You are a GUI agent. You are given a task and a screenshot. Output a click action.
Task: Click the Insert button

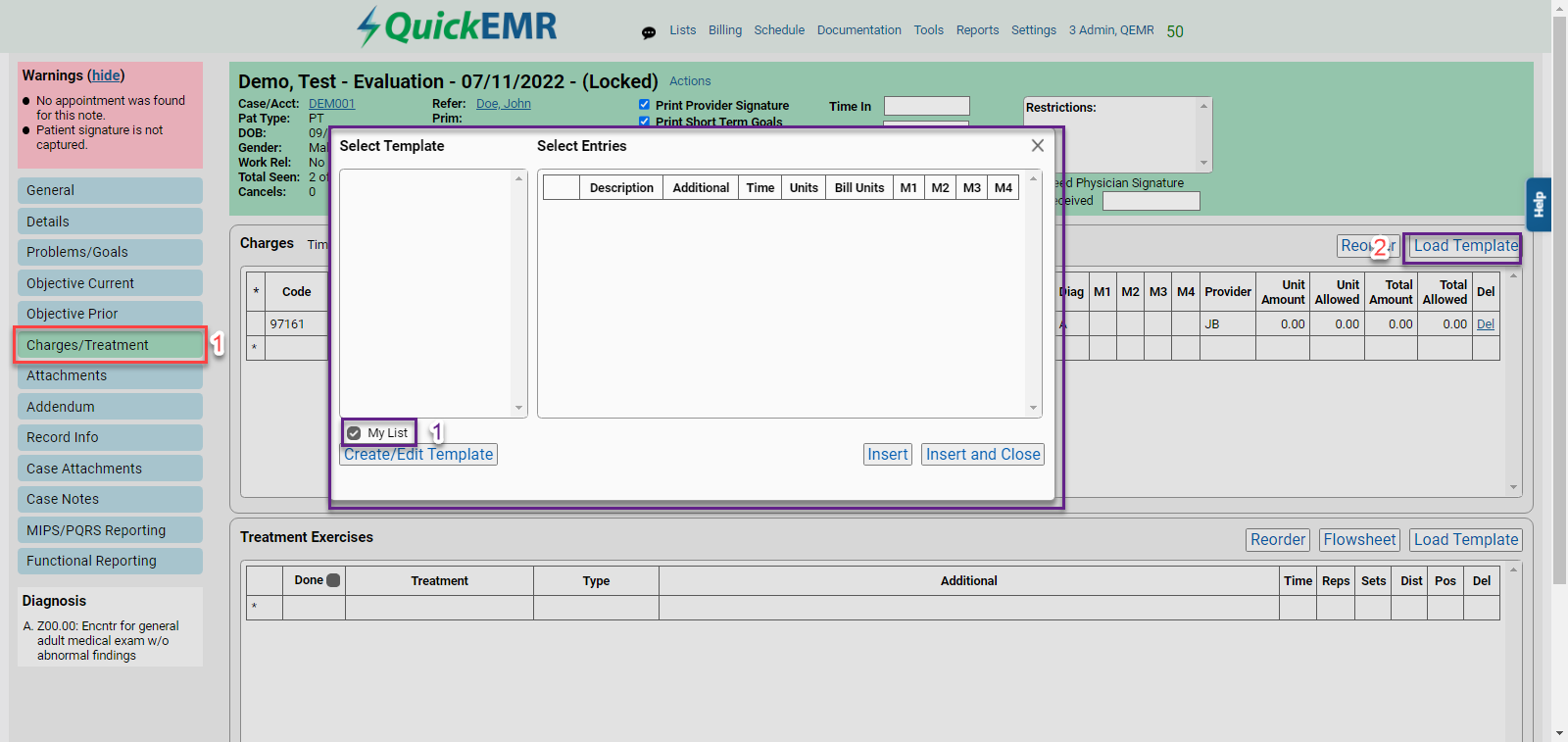click(887, 455)
